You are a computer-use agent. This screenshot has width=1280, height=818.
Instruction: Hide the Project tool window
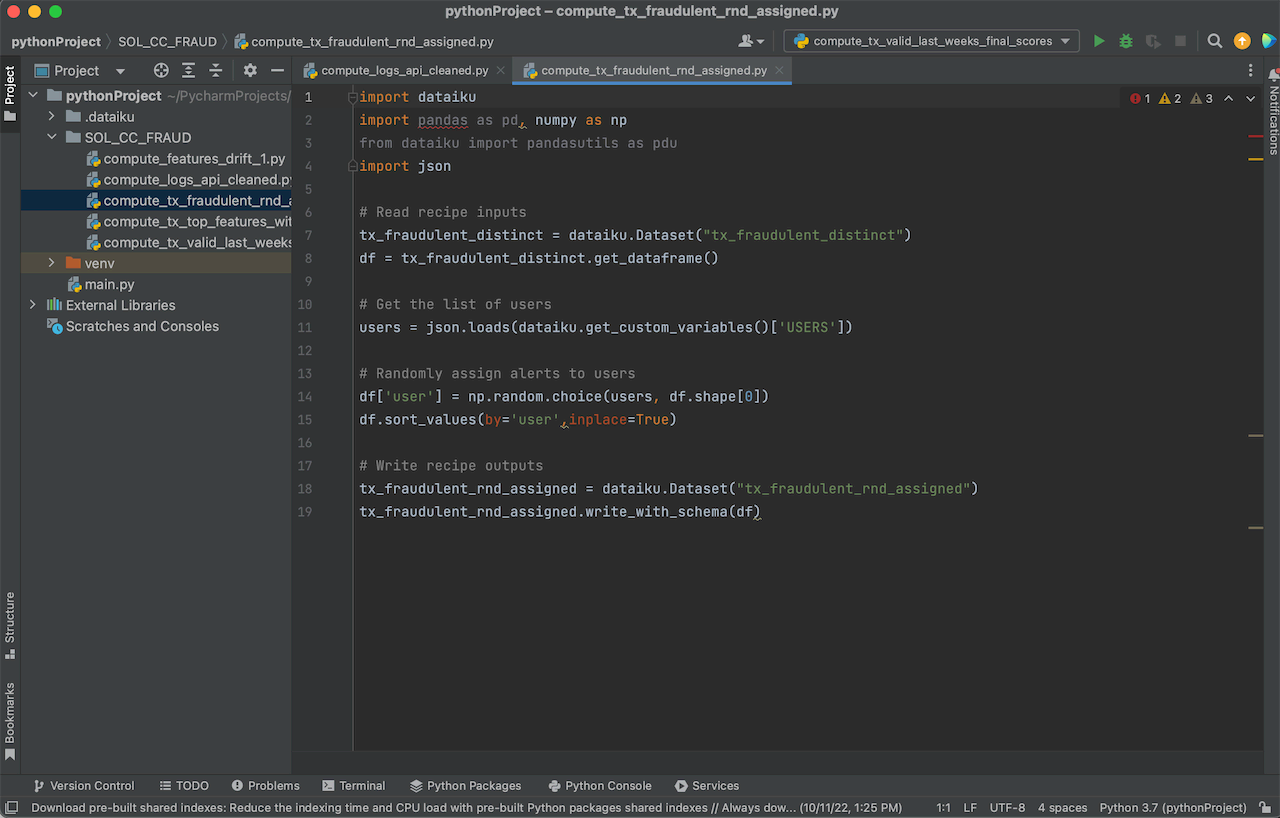(277, 71)
